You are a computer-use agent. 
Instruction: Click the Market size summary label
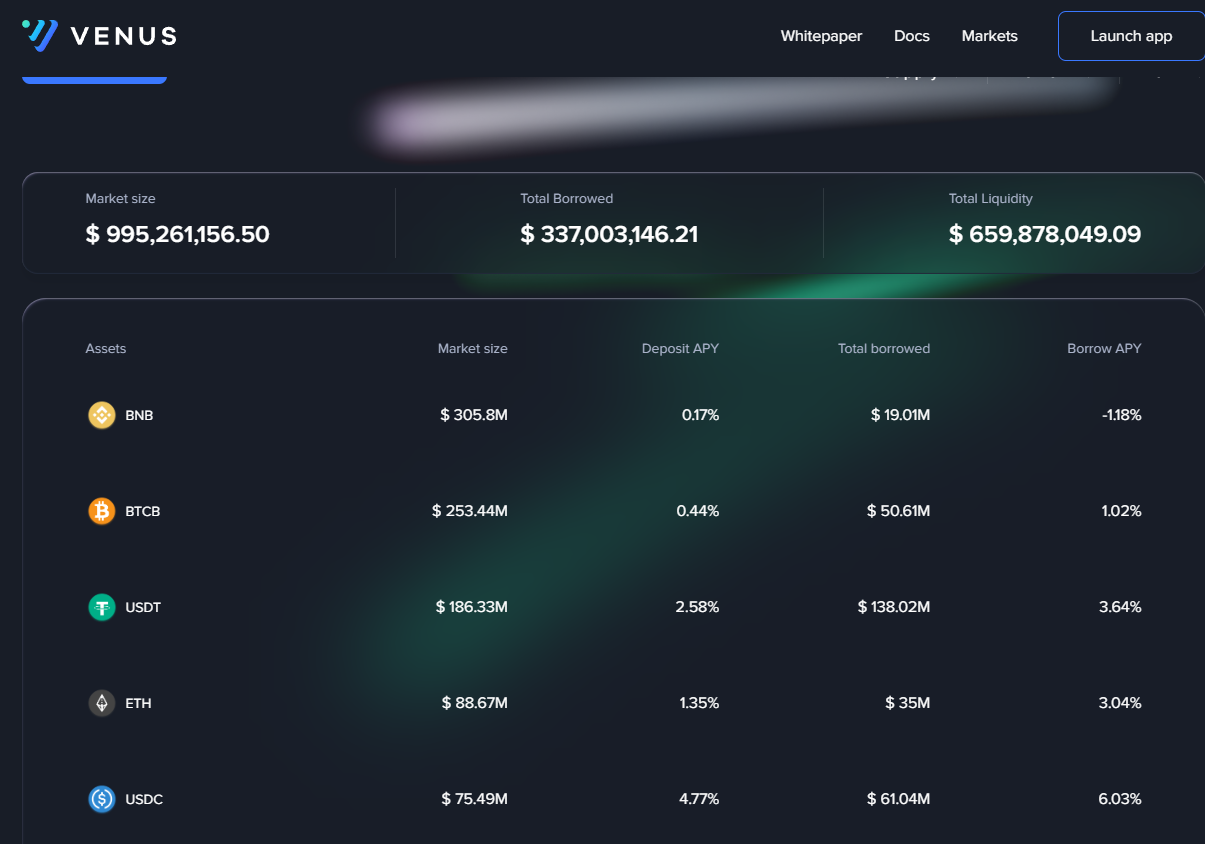[120, 199]
